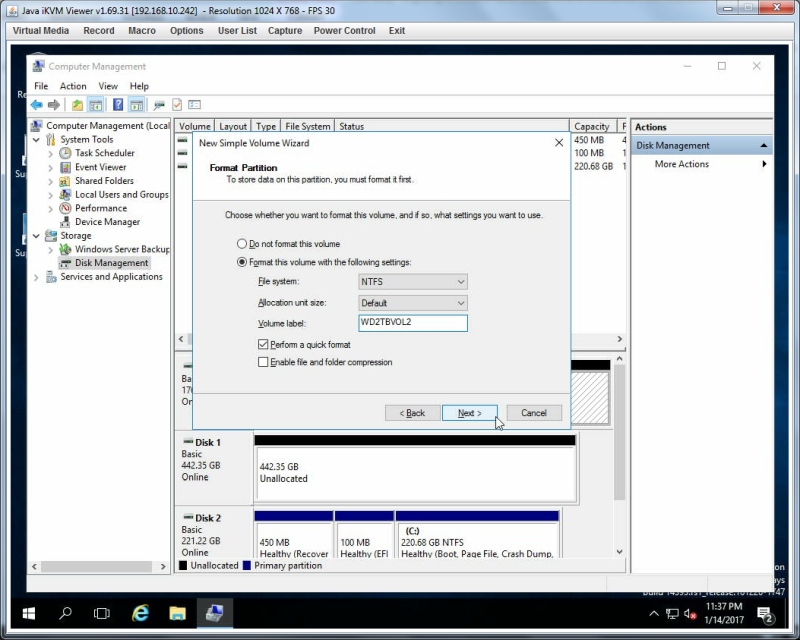Open Computer Management Help menu
The image size is (800, 640).
tap(139, 86)
